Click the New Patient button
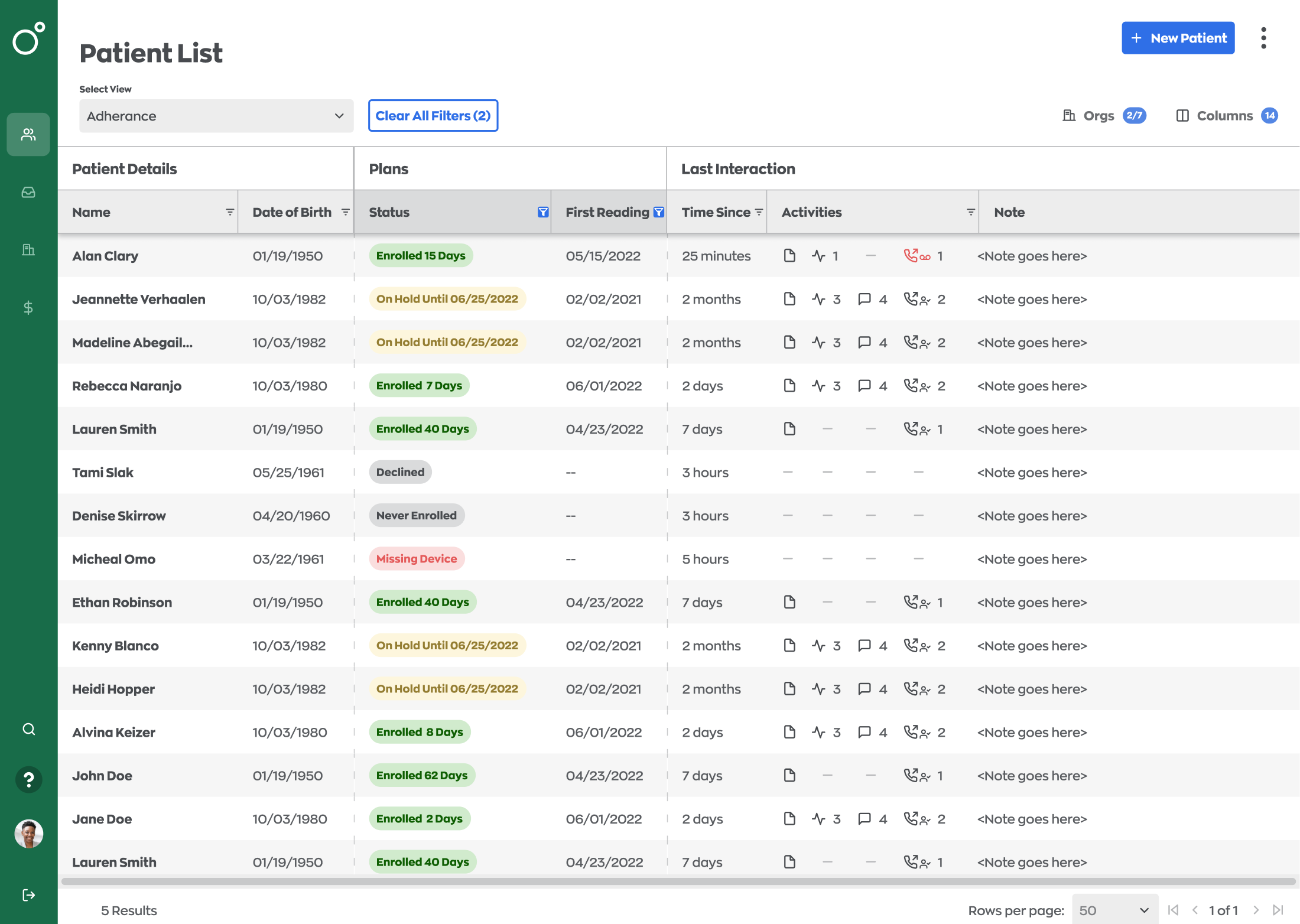The image size is (1300, 924). (1177, 38)
